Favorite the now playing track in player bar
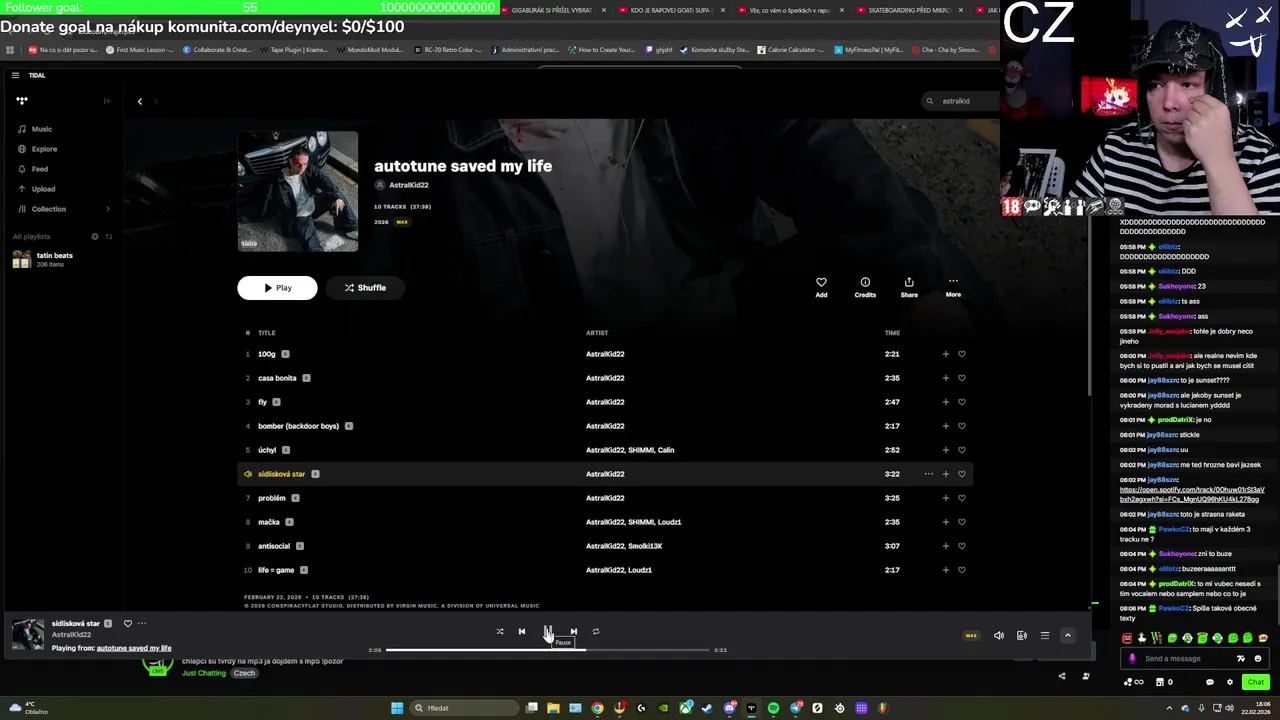 click(127, 624)
